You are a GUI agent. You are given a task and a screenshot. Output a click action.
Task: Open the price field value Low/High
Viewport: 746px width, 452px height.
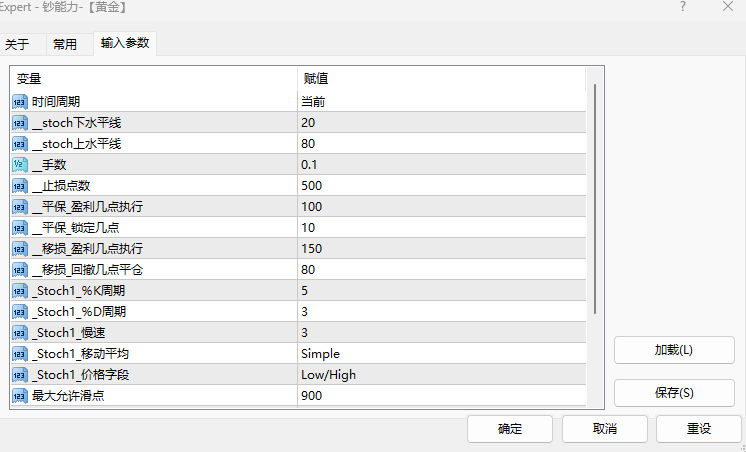tap(440, 374)
